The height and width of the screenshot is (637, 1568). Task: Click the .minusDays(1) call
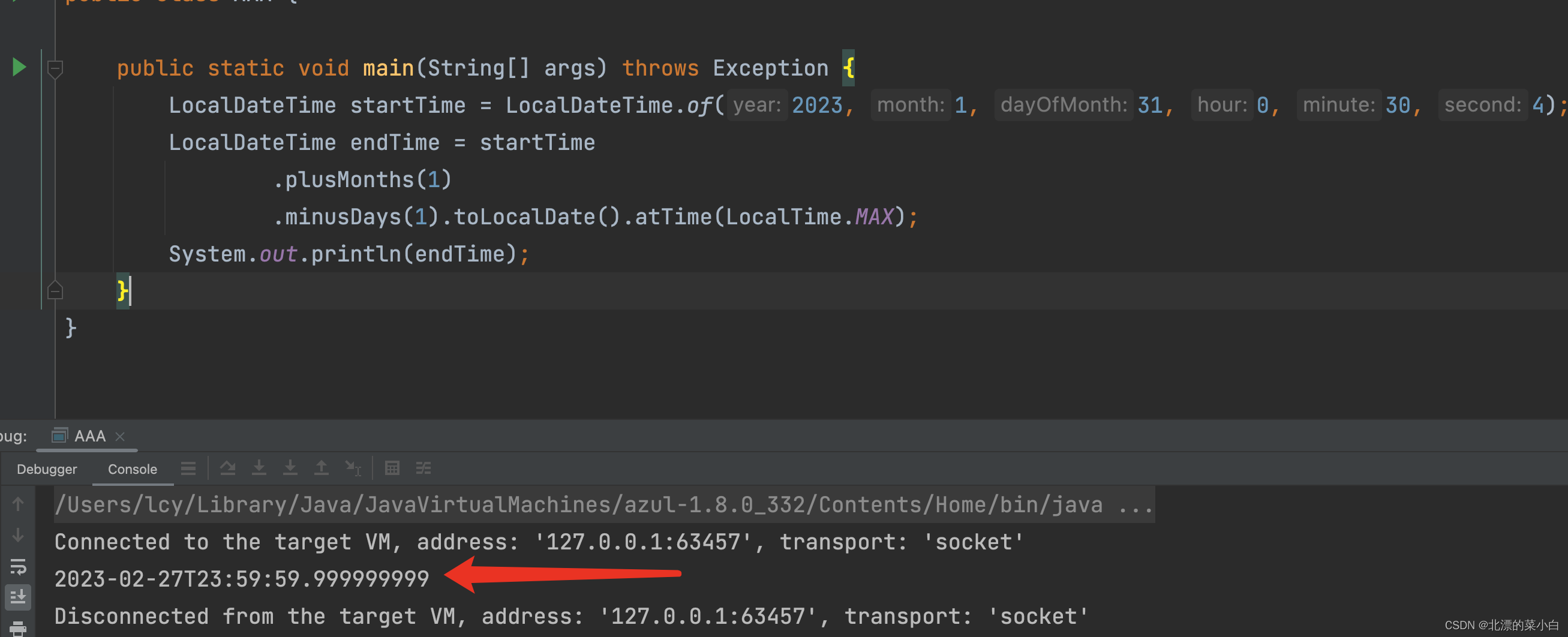pos(356,217)
